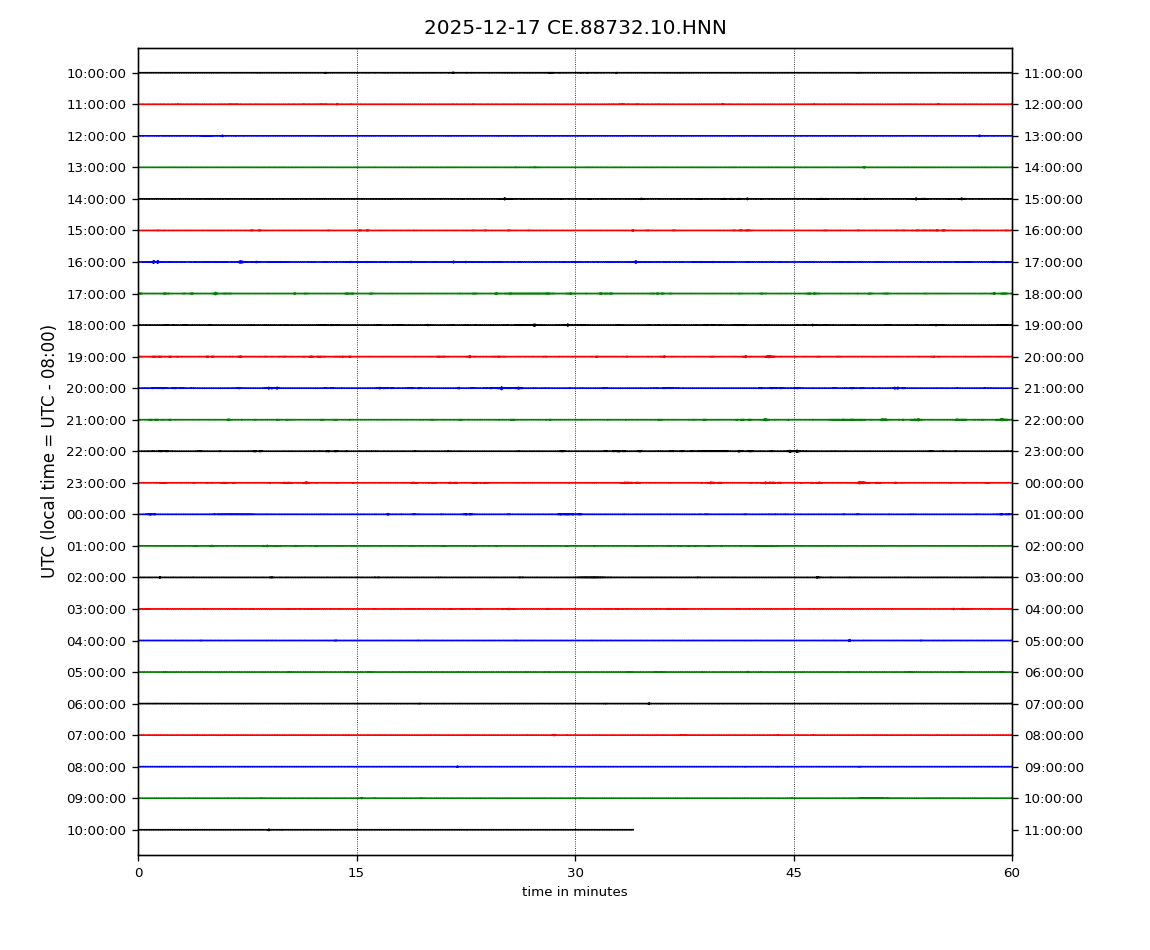This screenshot has width=1150, height=950.
Task: Click the 60 minute x-axis tick label
Action: click(x=1012, y=873)
